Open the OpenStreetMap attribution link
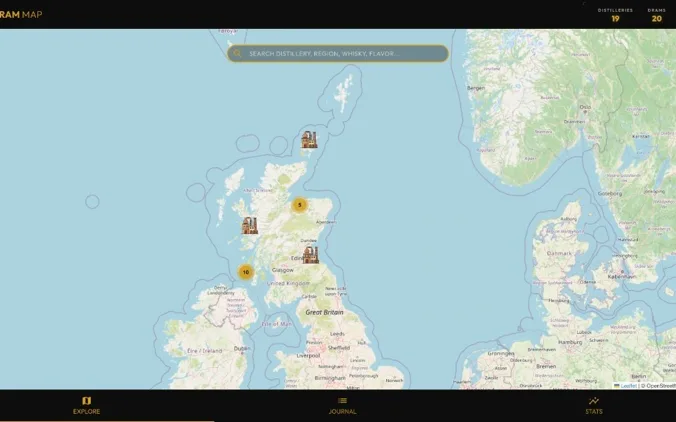The height and width of the screenshot is (422, 676). [660, 386]
